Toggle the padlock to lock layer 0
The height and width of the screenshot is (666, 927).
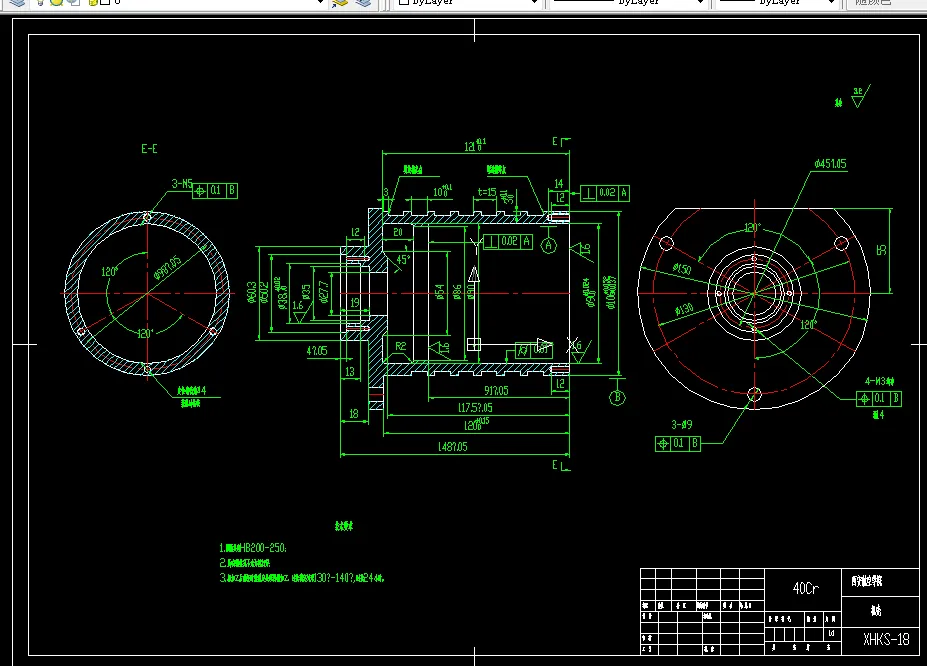point(71,3)
